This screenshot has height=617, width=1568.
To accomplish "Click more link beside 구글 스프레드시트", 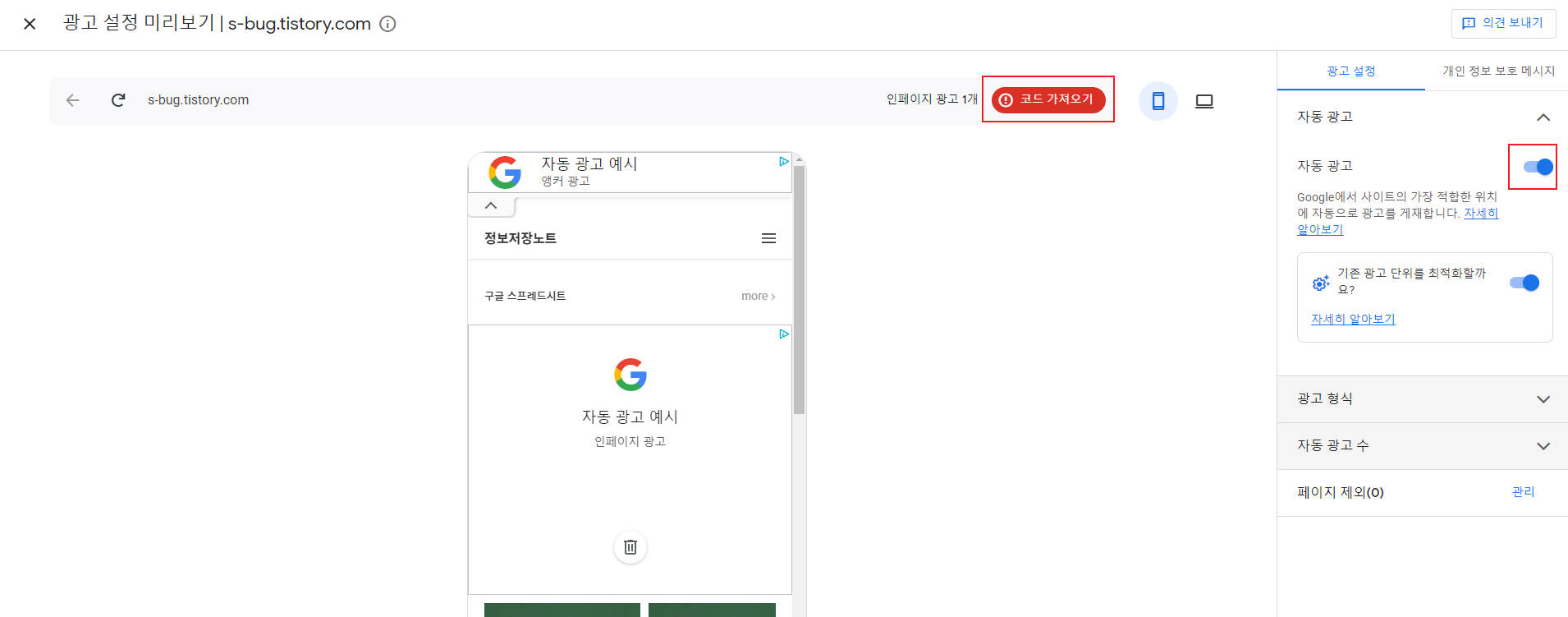I will coord(758,296).
